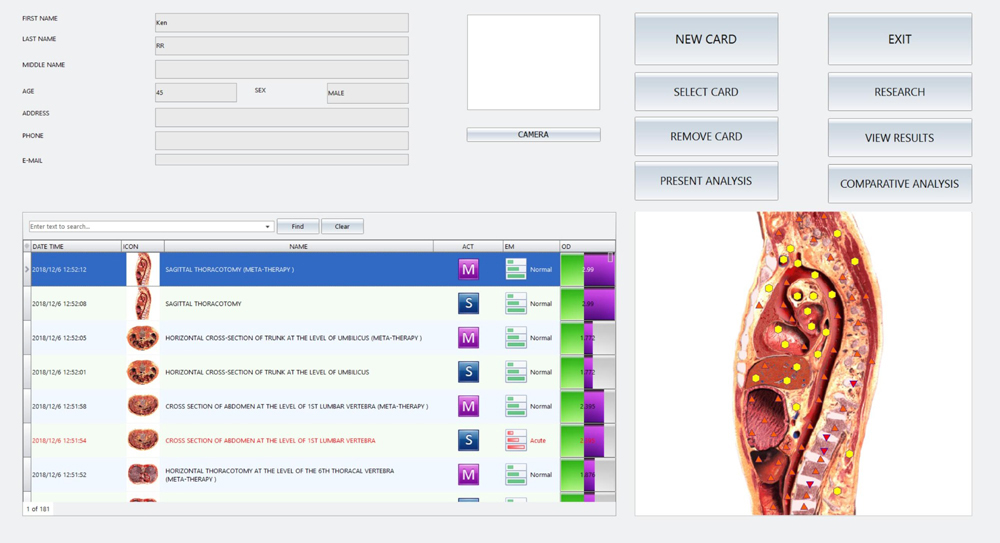The width and height of the screenshot is (1000, 543).
Task: Click the Find button beside search box
Action: point(298,227)
